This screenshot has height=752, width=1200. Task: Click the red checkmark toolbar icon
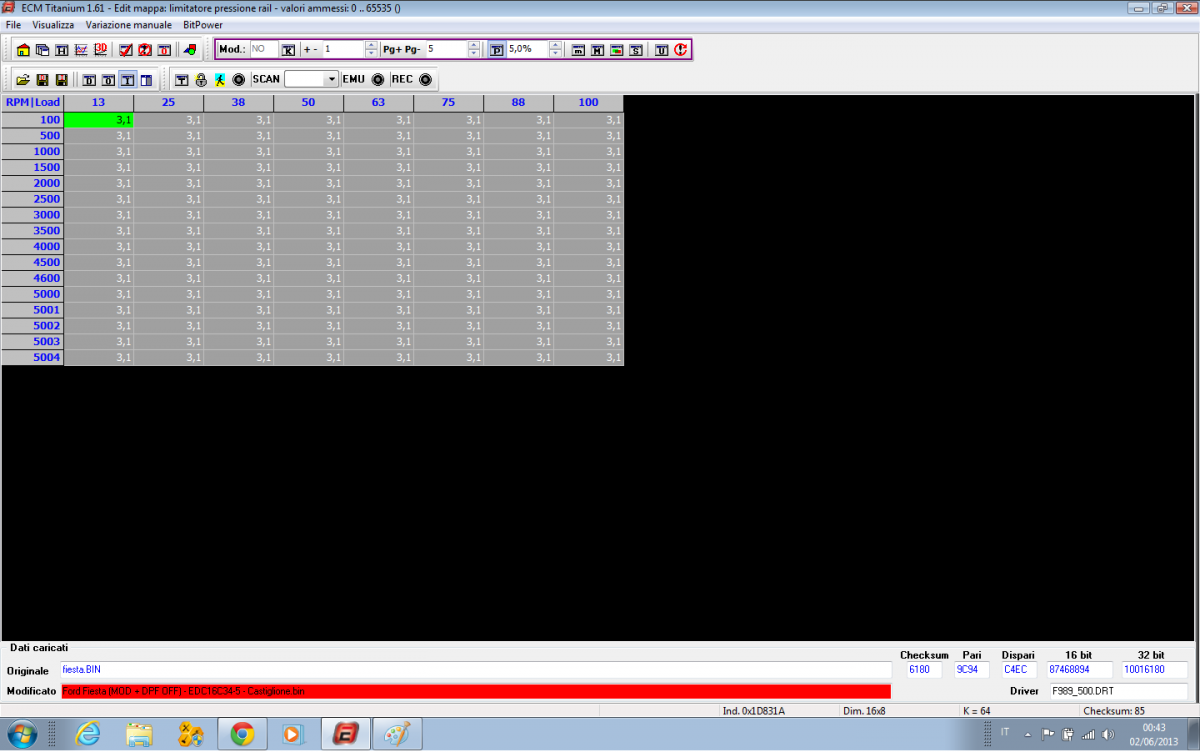126,49
